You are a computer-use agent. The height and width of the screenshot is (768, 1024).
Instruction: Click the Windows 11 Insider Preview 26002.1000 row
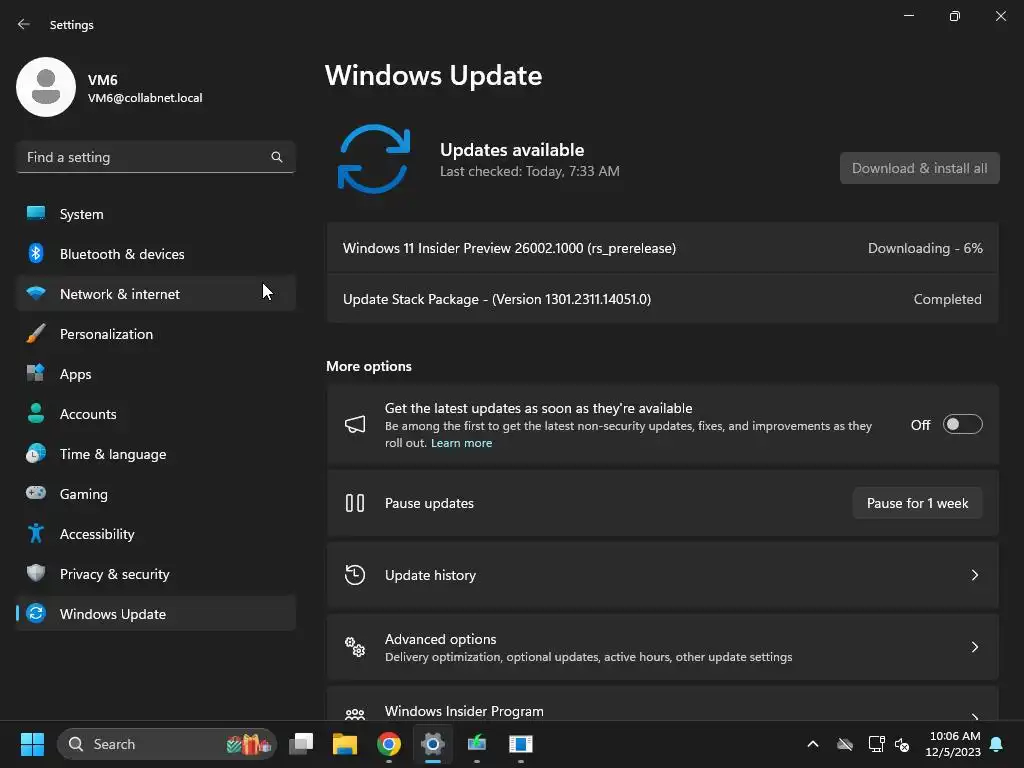pos(663,248)
